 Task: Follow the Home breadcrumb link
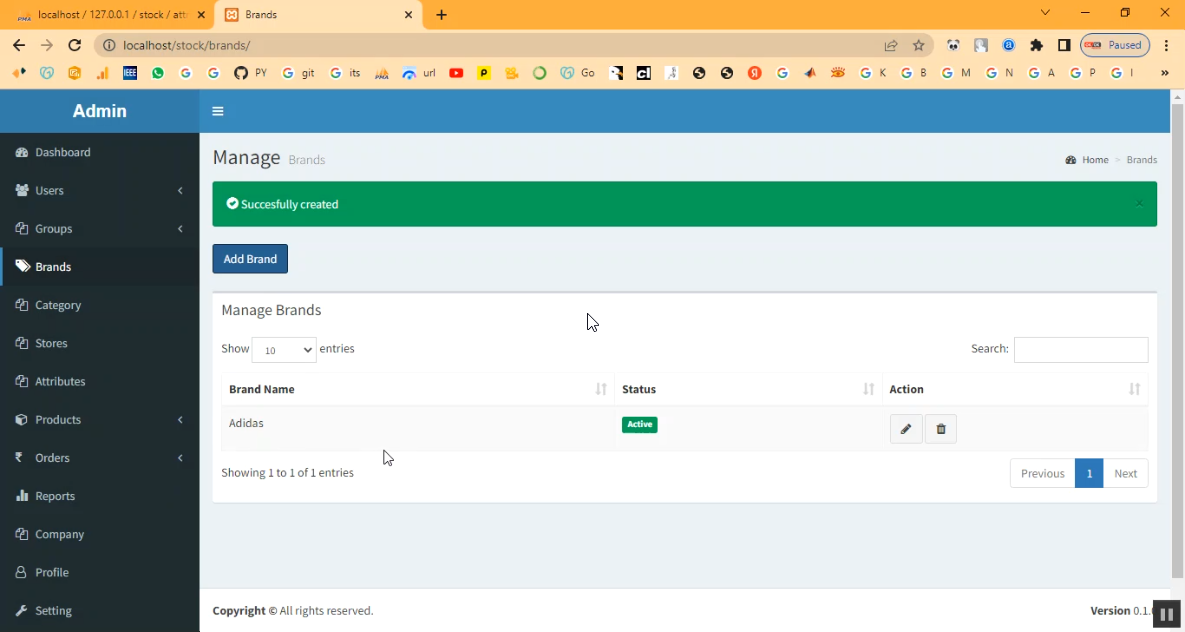coord(1088,160)
